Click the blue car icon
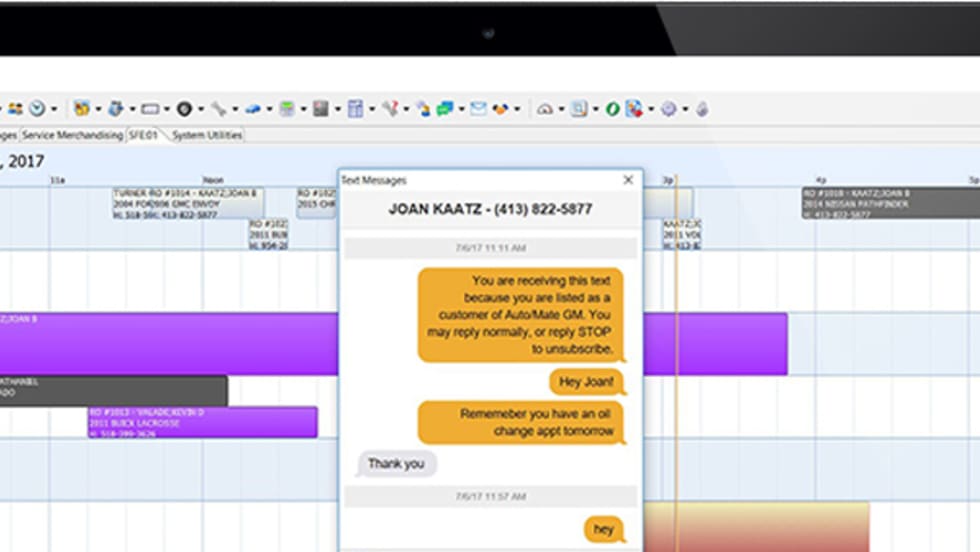The width and height of the screenshot is (980, 552). coord(252,109)
